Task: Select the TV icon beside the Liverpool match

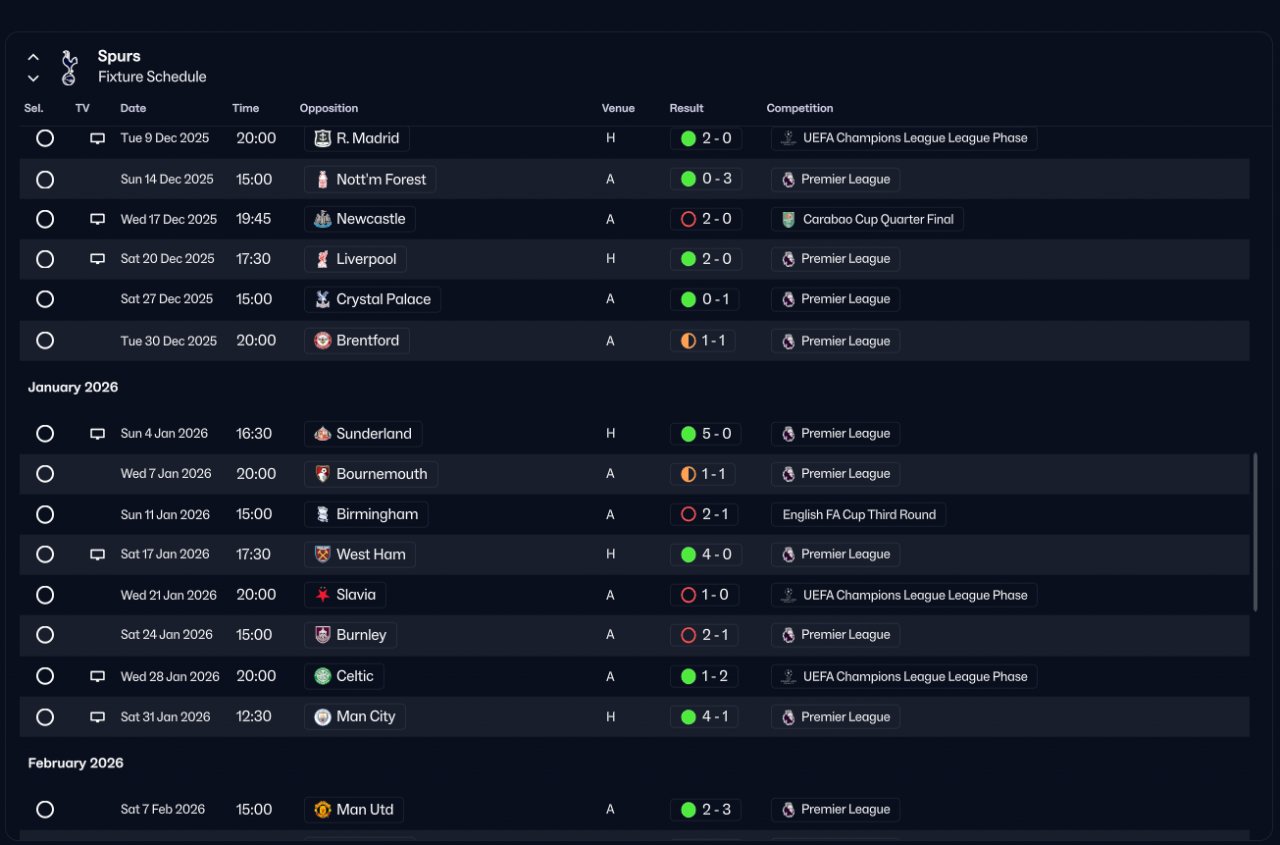Action: point(98,259)
